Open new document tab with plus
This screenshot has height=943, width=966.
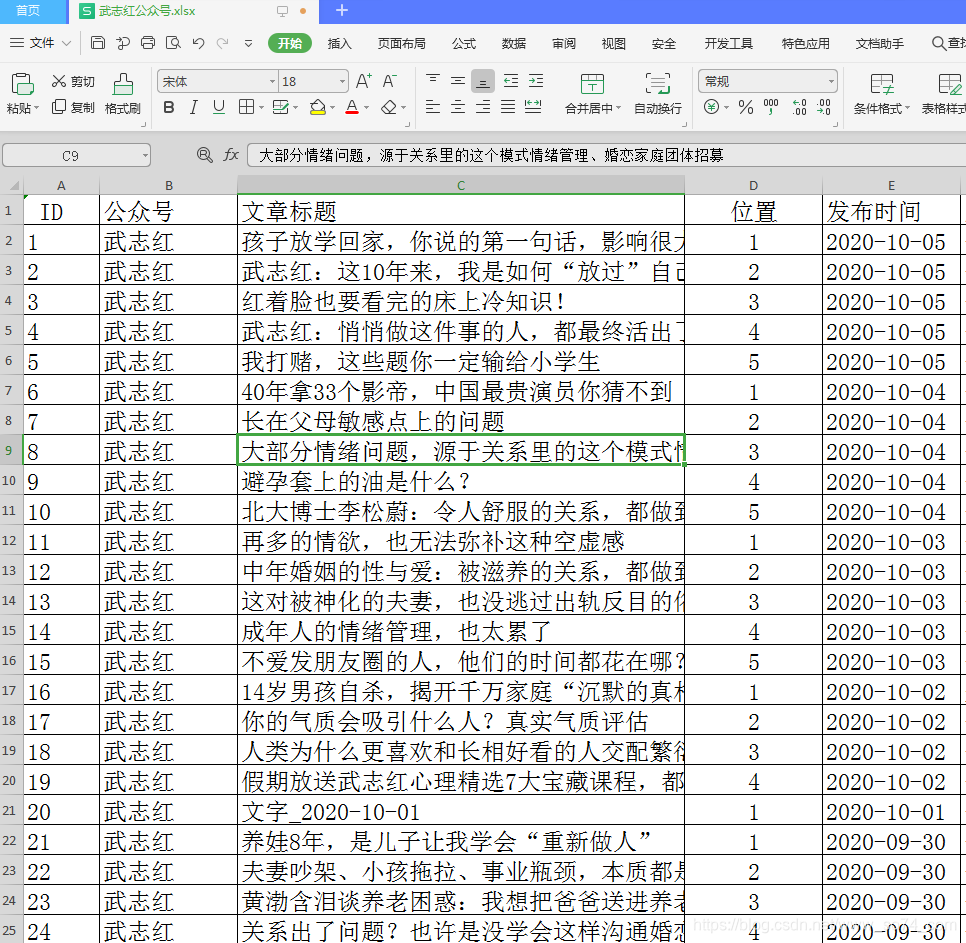342,10
